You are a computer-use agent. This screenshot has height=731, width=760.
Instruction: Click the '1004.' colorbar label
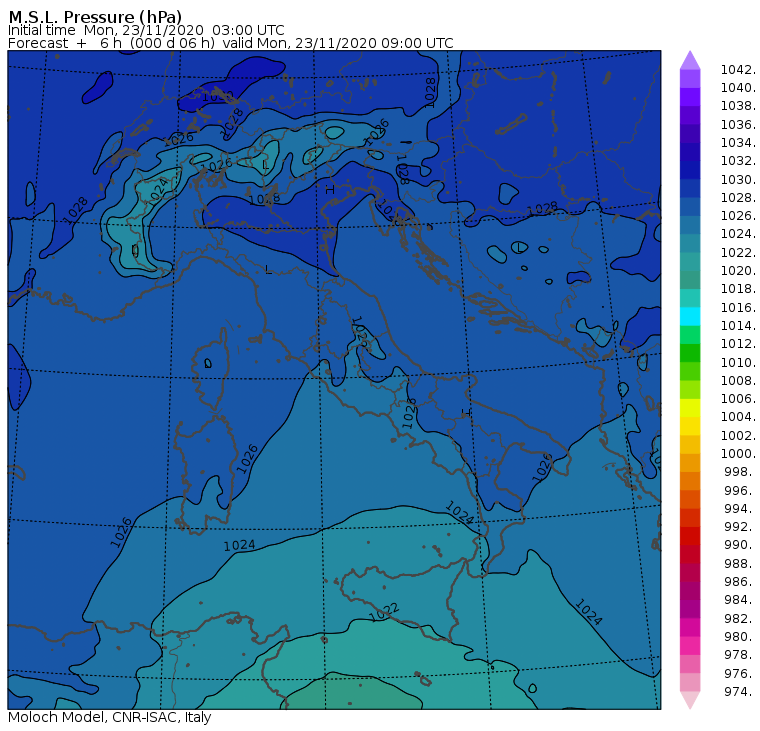point(738,416)
